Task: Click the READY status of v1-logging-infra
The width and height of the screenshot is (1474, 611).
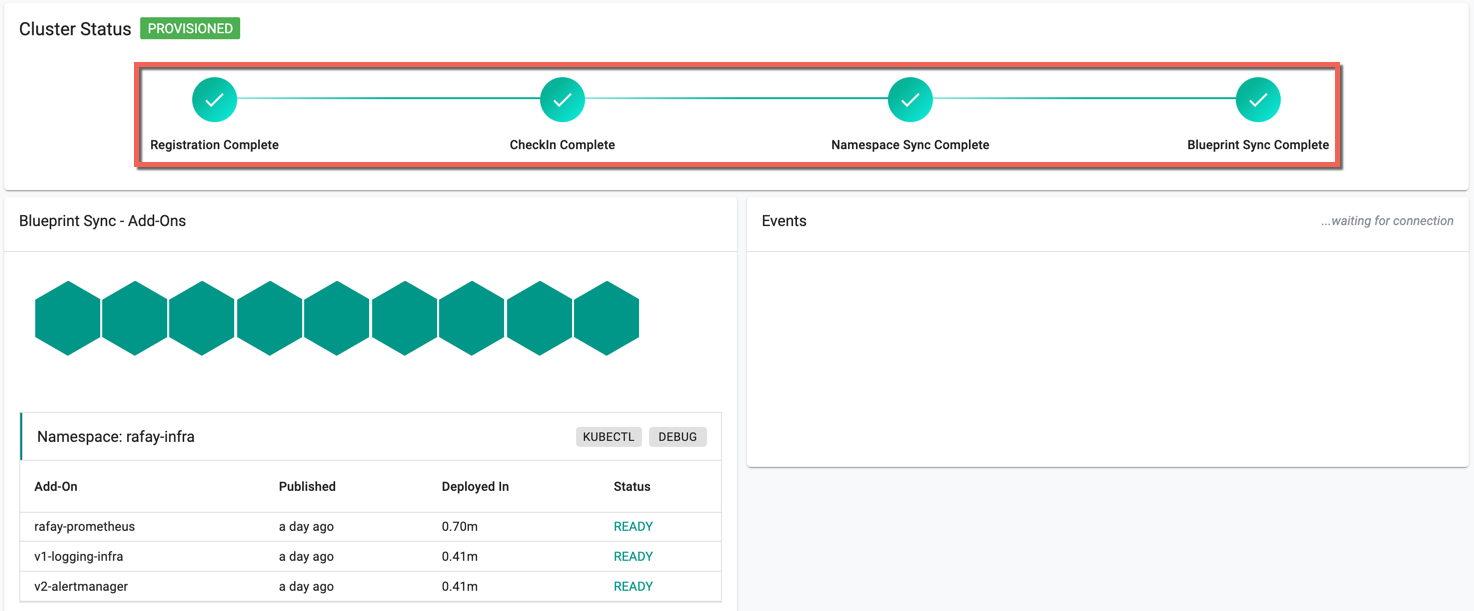Action: pyautogui.click(x=633, y=557)
